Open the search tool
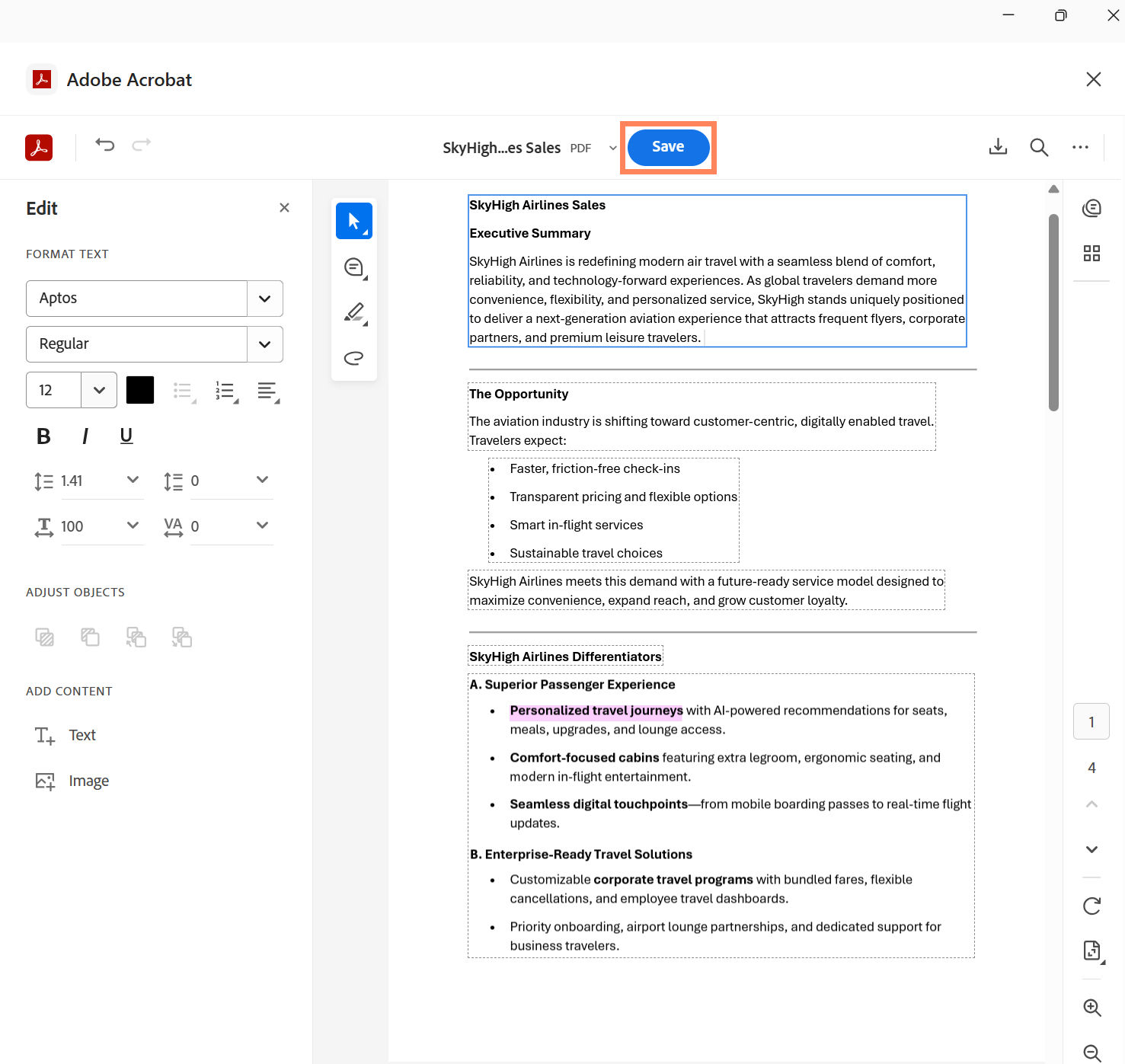Screen dimensions: 1125x1064 coord(1039,147)
